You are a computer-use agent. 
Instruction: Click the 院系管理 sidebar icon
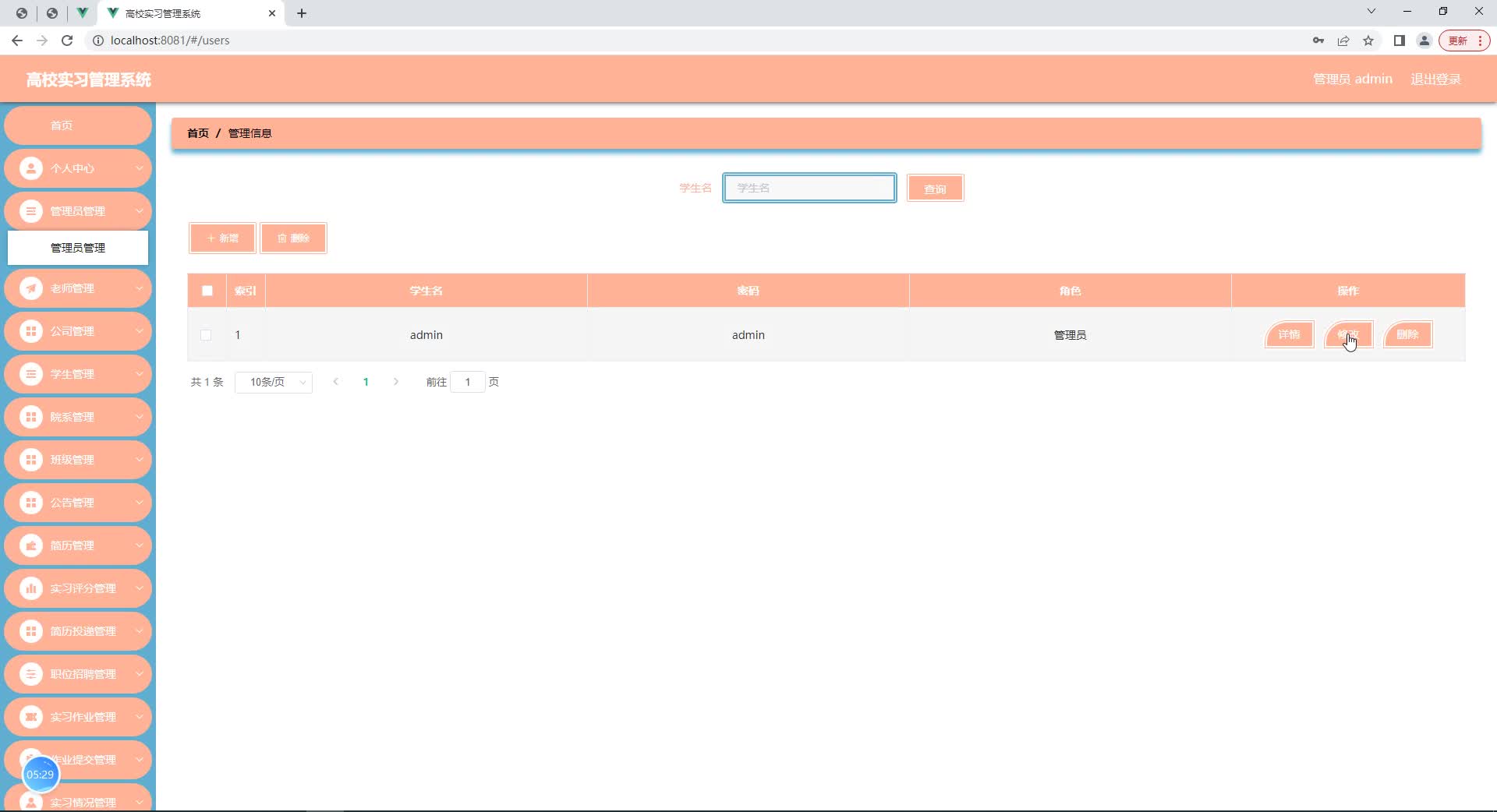(x=30, y=417)
